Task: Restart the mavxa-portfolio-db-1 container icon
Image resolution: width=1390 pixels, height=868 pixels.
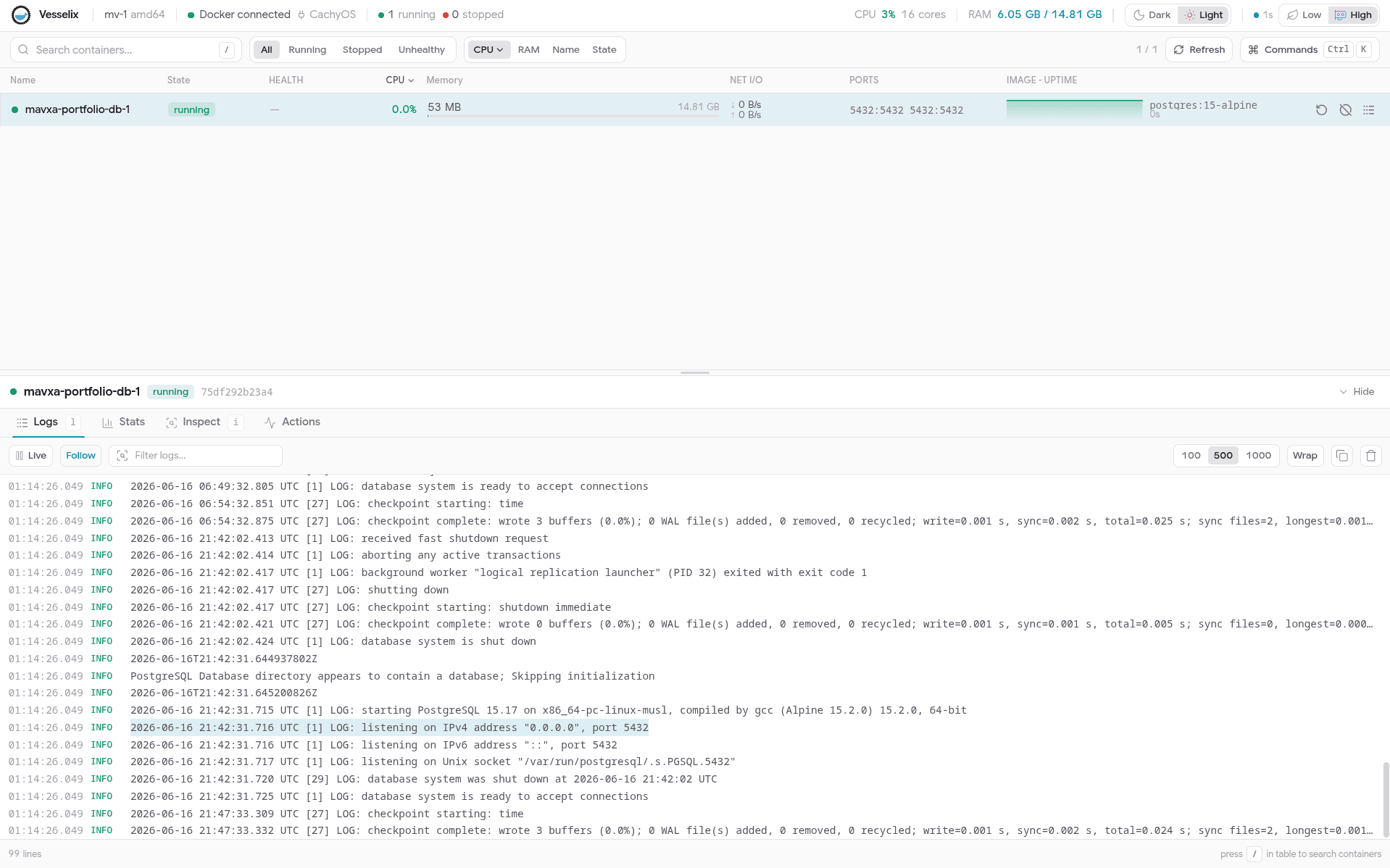Action: point(1321,110)
